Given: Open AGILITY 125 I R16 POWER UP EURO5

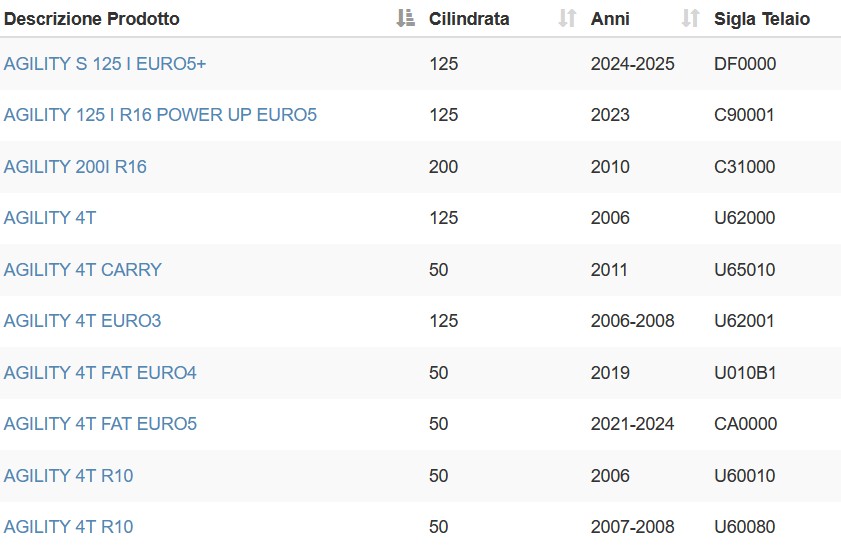Looking at the screenshot, I should click(x=160, y=115).
